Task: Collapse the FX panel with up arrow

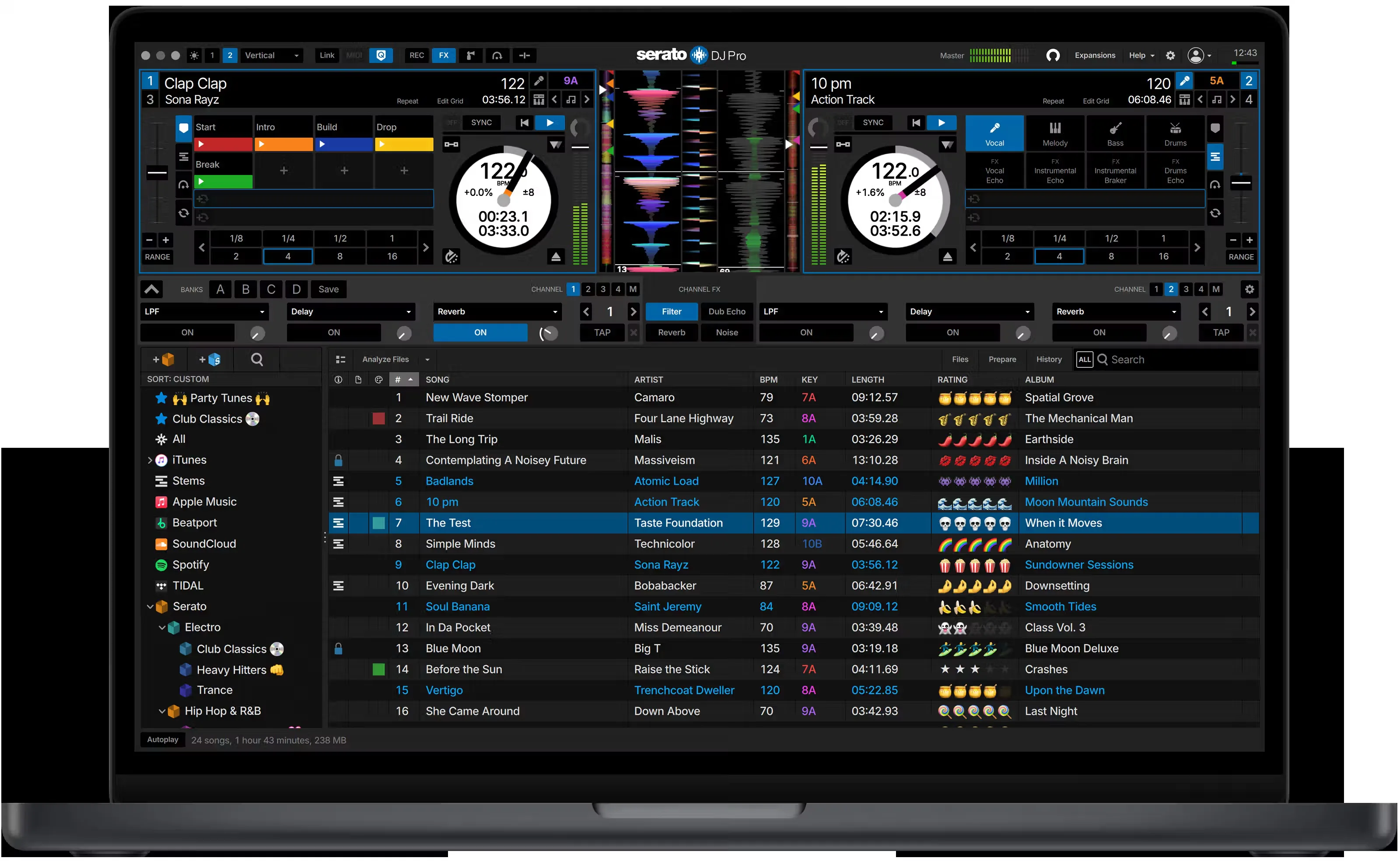Action: click(x=152, y=289)
